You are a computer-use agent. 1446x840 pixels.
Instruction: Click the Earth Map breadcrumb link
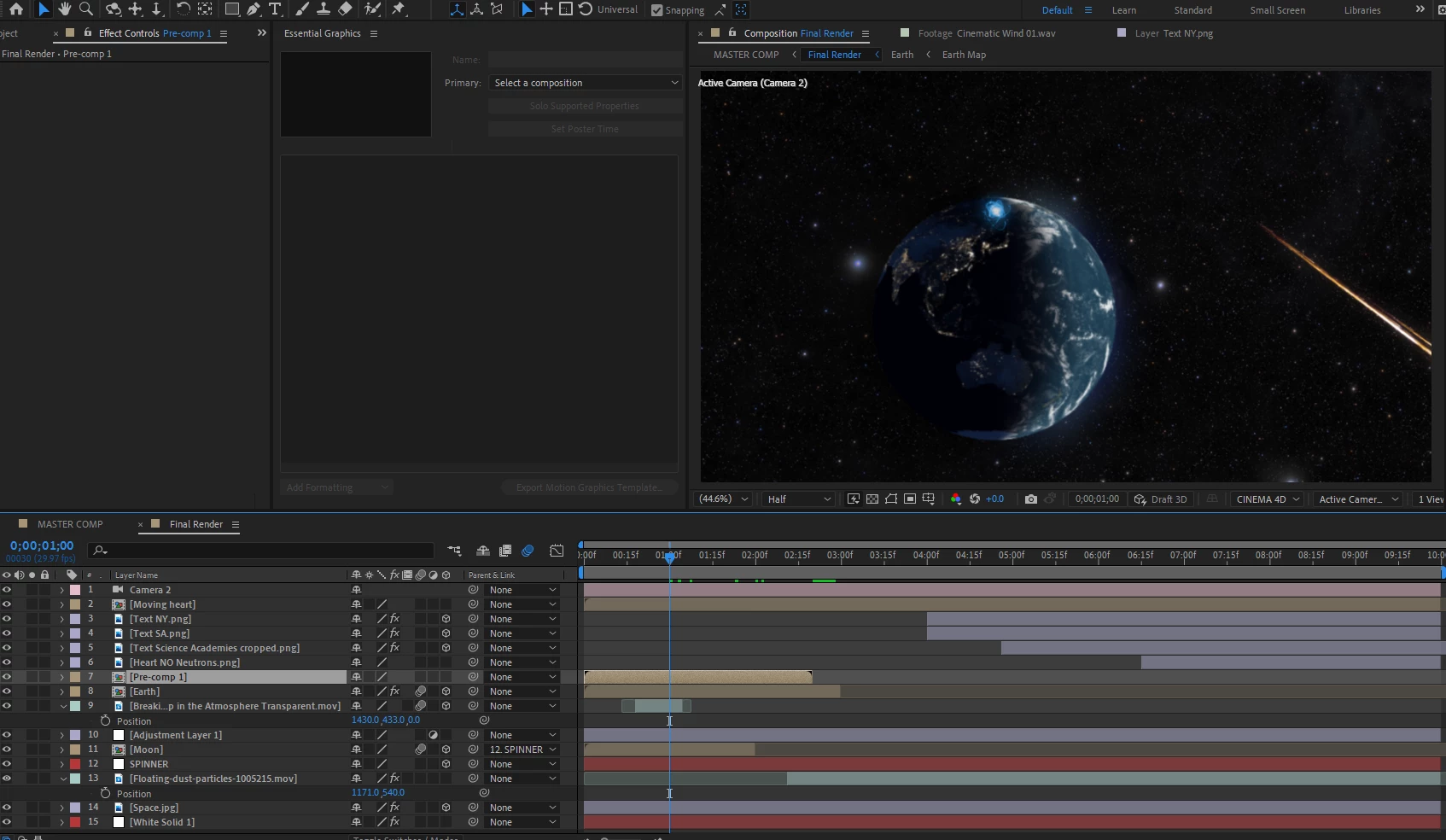click(963, 55)
